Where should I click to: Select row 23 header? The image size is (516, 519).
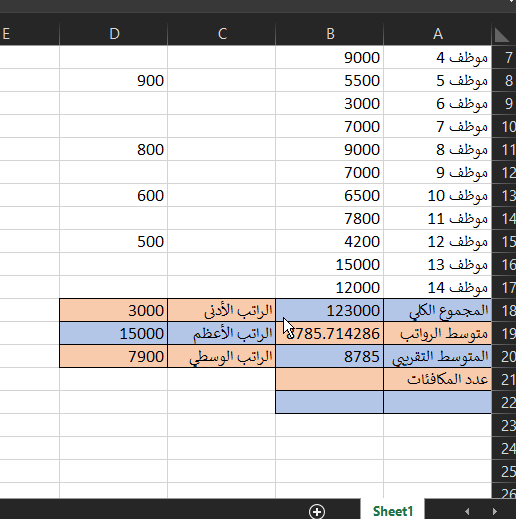pyautogui.click(x=504, y=425)
